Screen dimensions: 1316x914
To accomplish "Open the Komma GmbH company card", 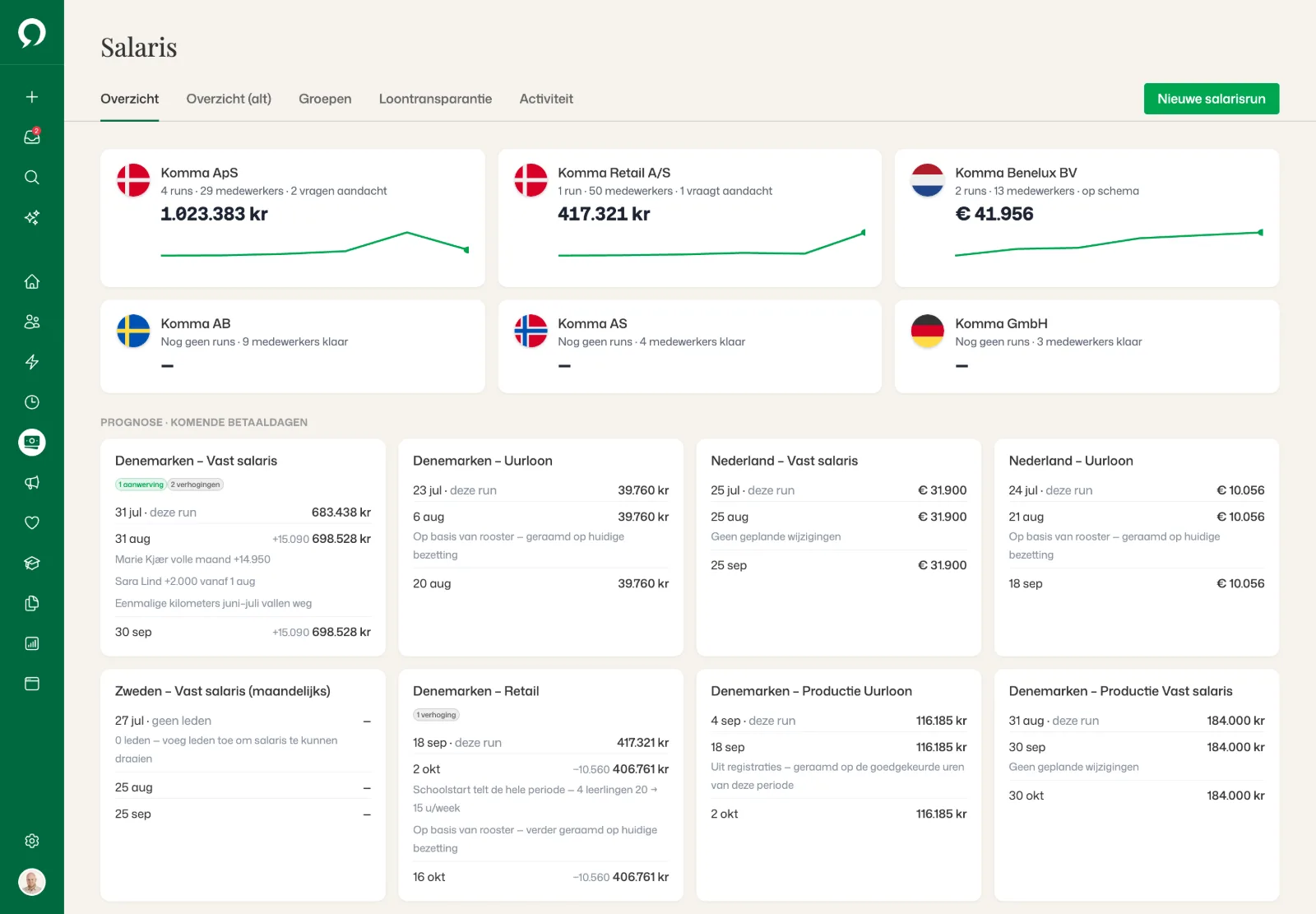I will (x=1087, y=346).
